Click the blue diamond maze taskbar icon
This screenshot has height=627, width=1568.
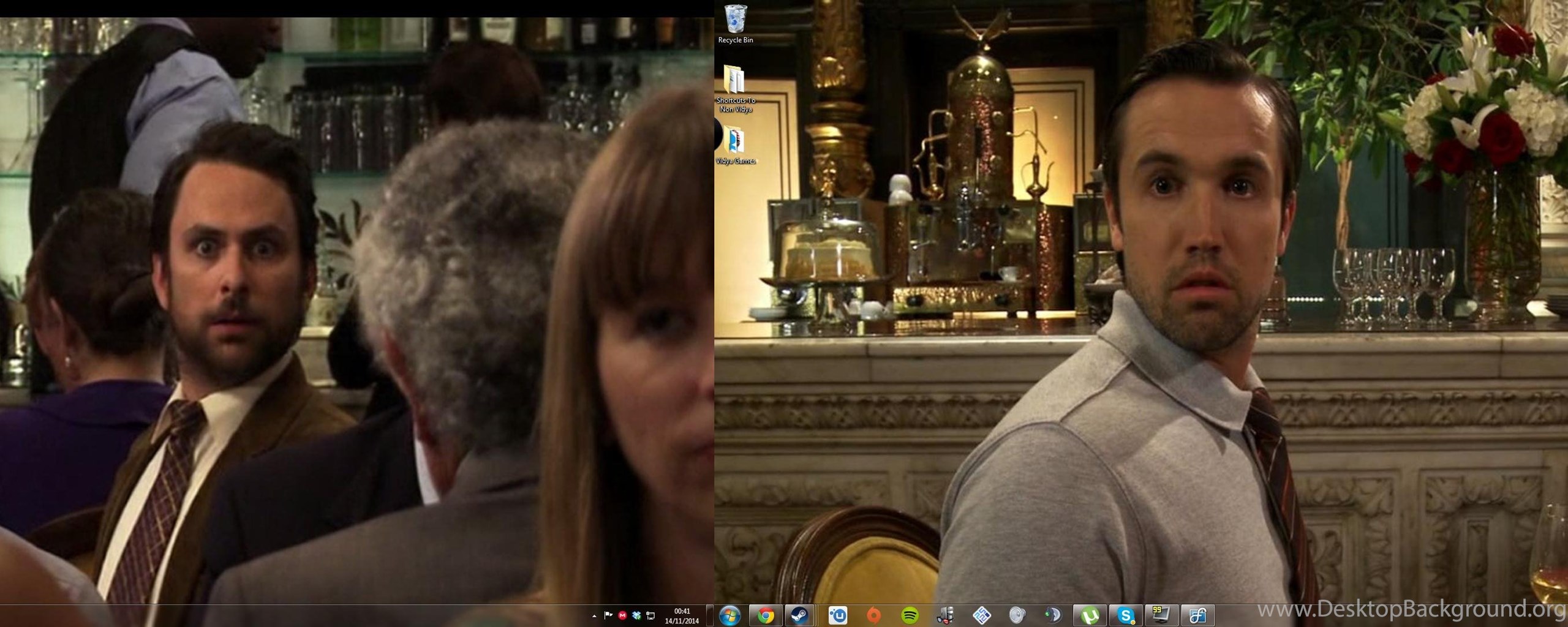pyautogui.click(x=982, y=615)
